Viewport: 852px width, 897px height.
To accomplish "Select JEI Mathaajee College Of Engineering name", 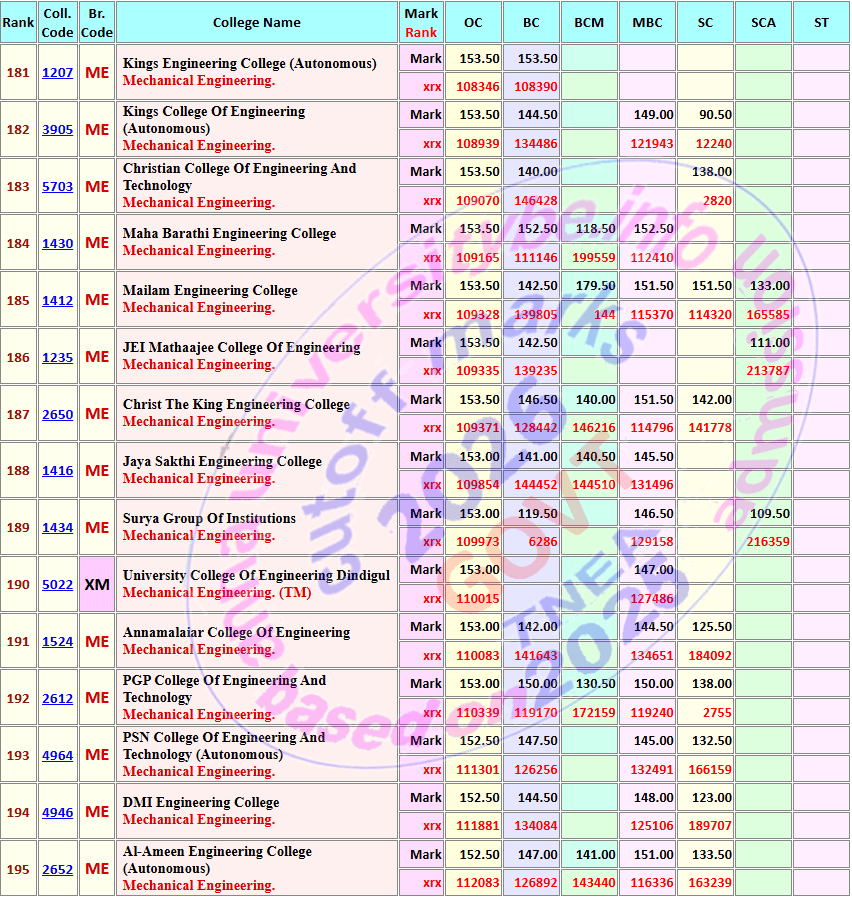I will [241, 347].
